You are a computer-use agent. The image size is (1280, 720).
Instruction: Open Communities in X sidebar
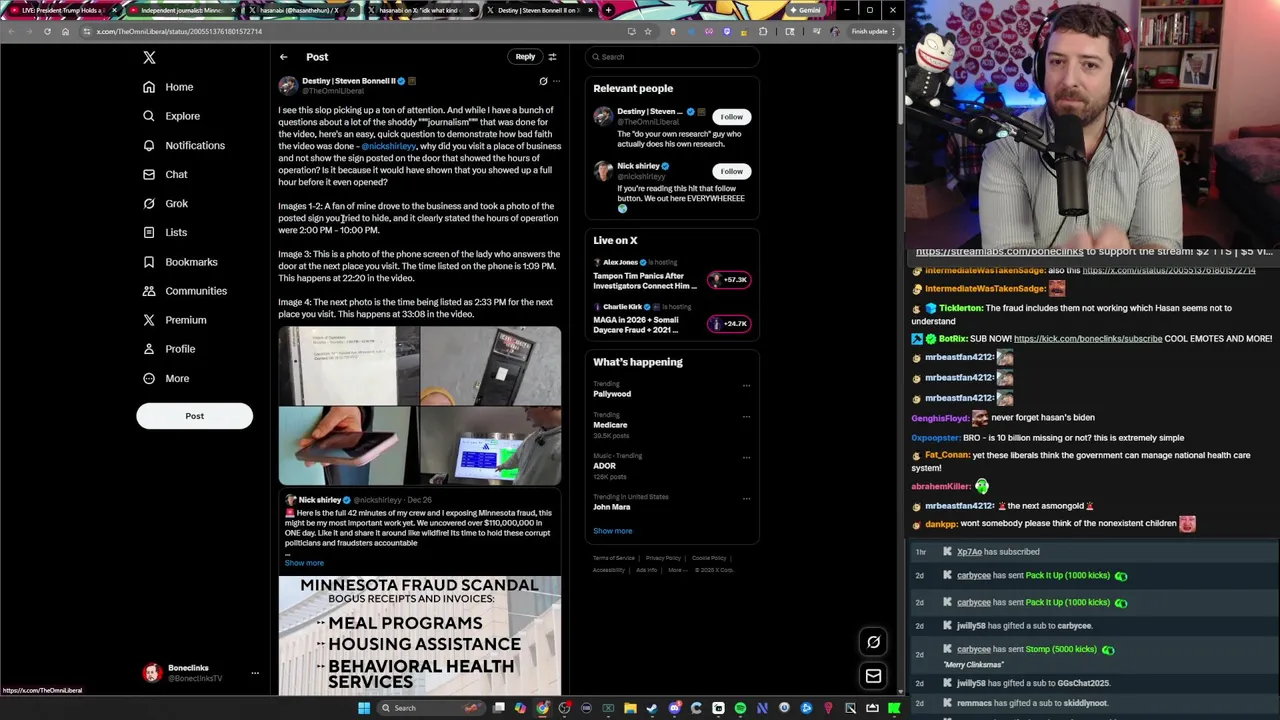click(185, 291)
